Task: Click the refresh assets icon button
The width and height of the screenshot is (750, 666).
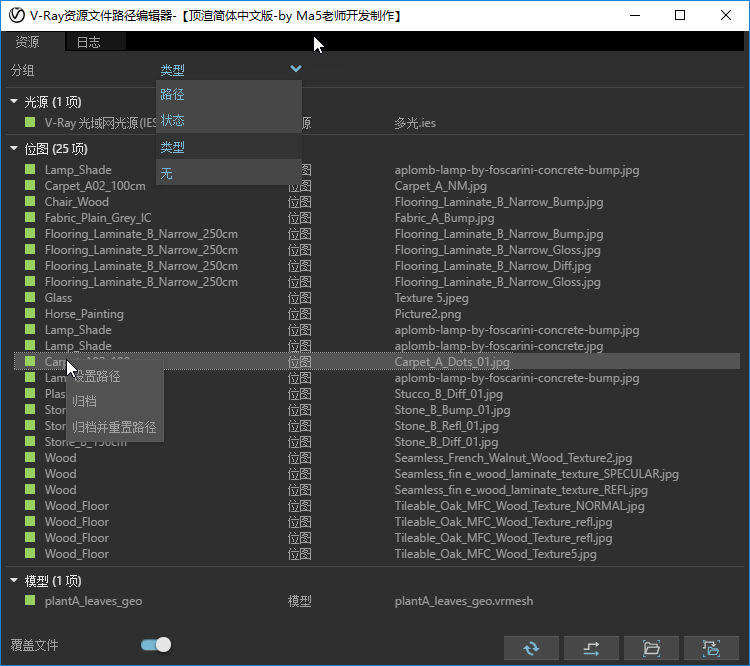Action: [x=531, y=648]
